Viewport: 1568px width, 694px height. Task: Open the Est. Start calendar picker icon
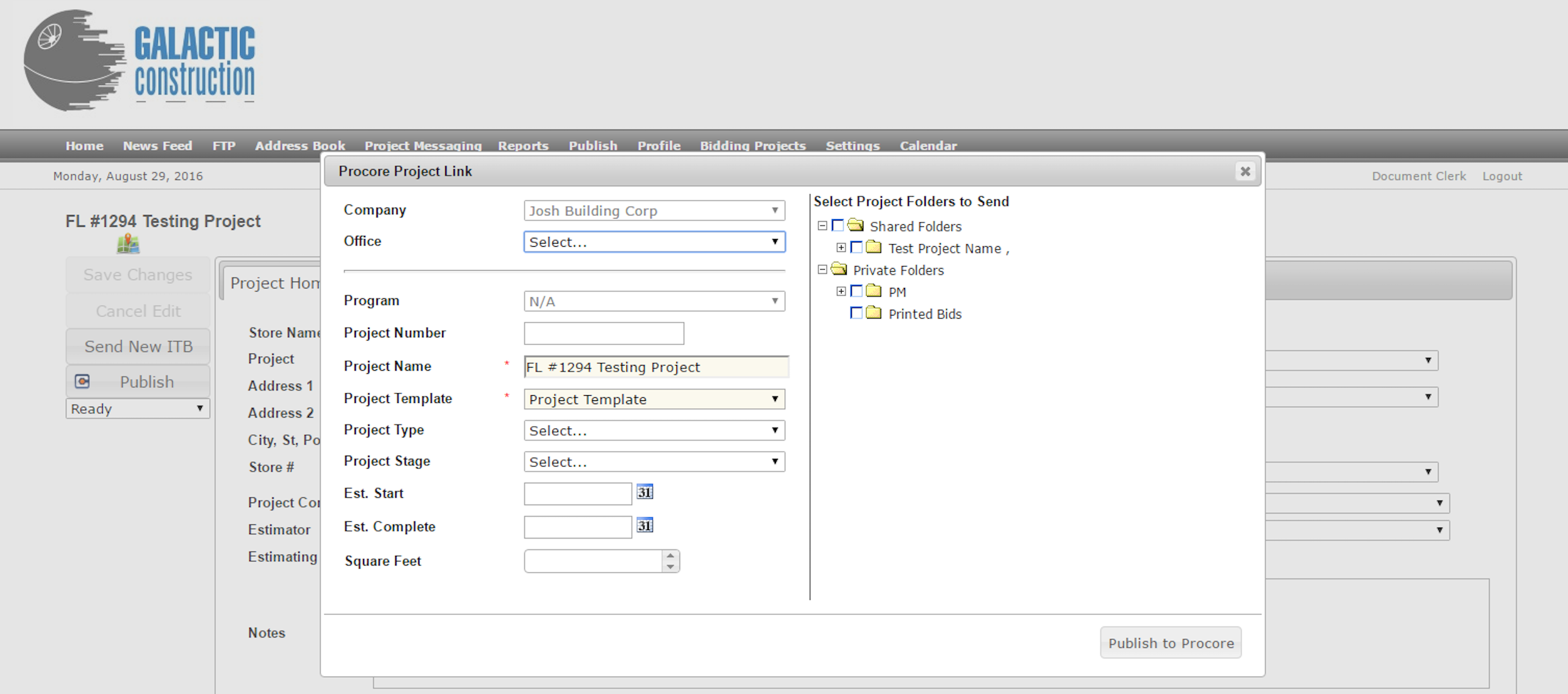644,492
